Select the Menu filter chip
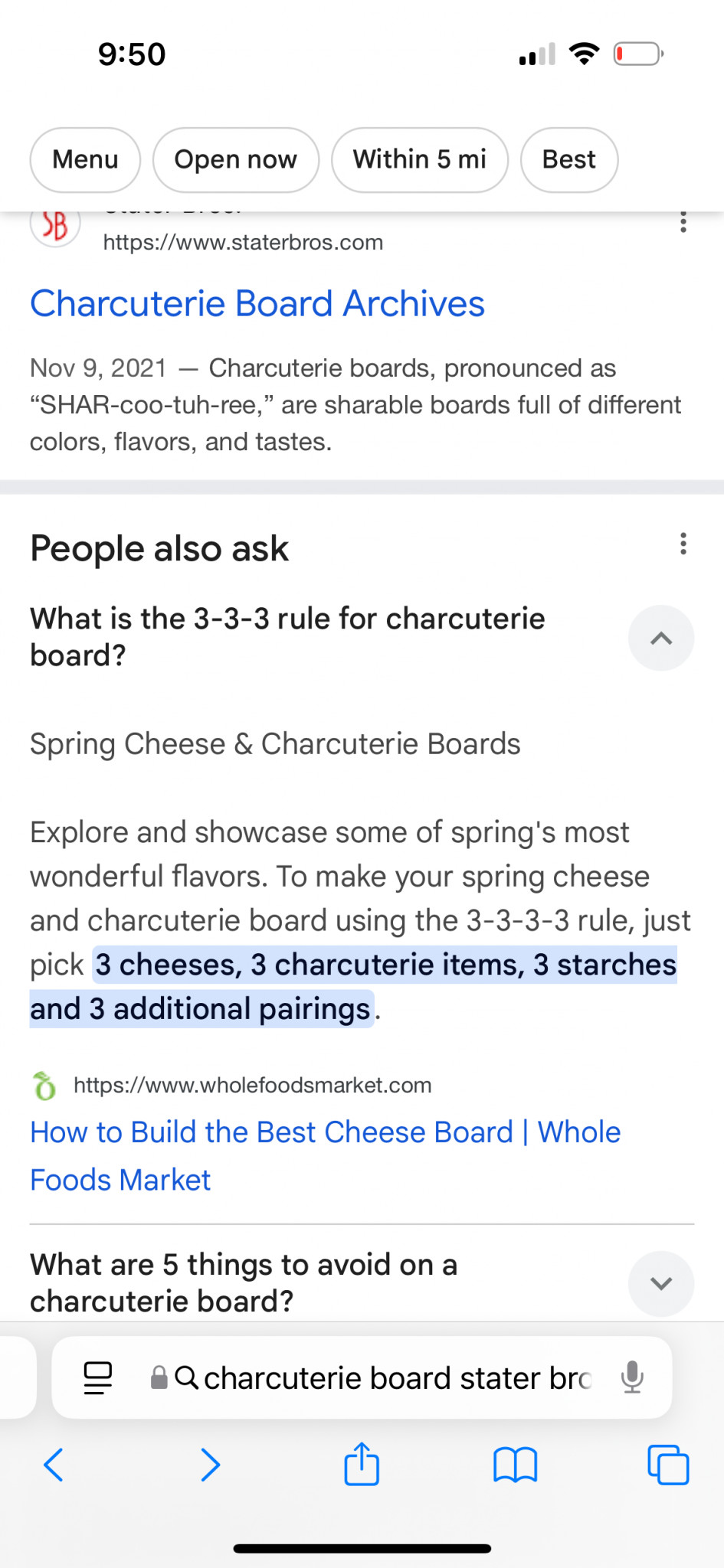 [x=85, y=159]
